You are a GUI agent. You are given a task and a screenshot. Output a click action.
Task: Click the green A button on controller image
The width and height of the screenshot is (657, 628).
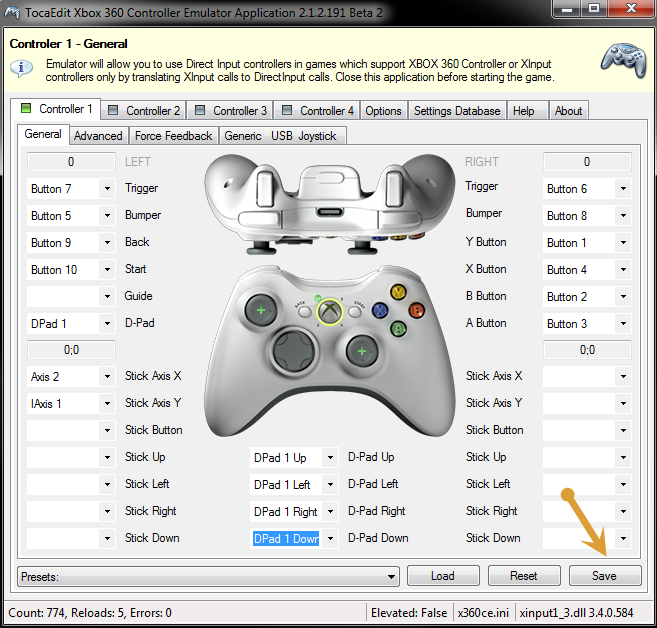point(398,328)
